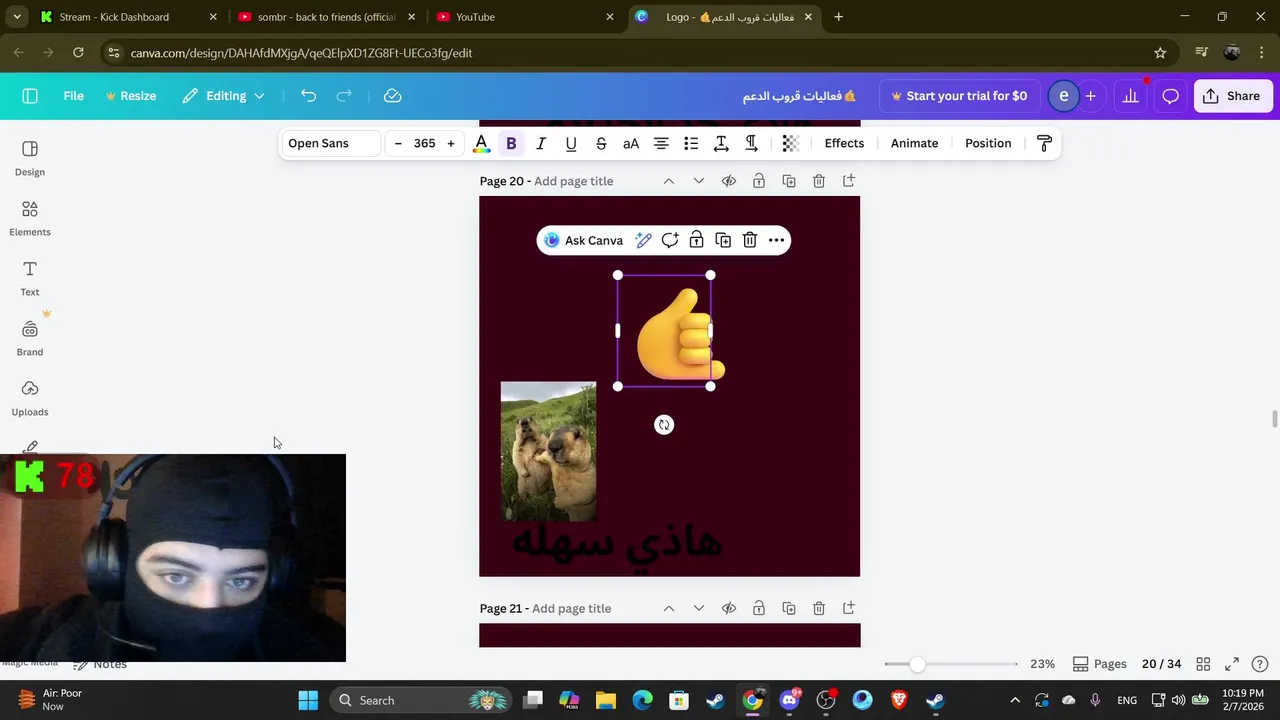
Task: Open the comments speech bubble icon
Action: pyautogui.click(x=1170, y=96)
